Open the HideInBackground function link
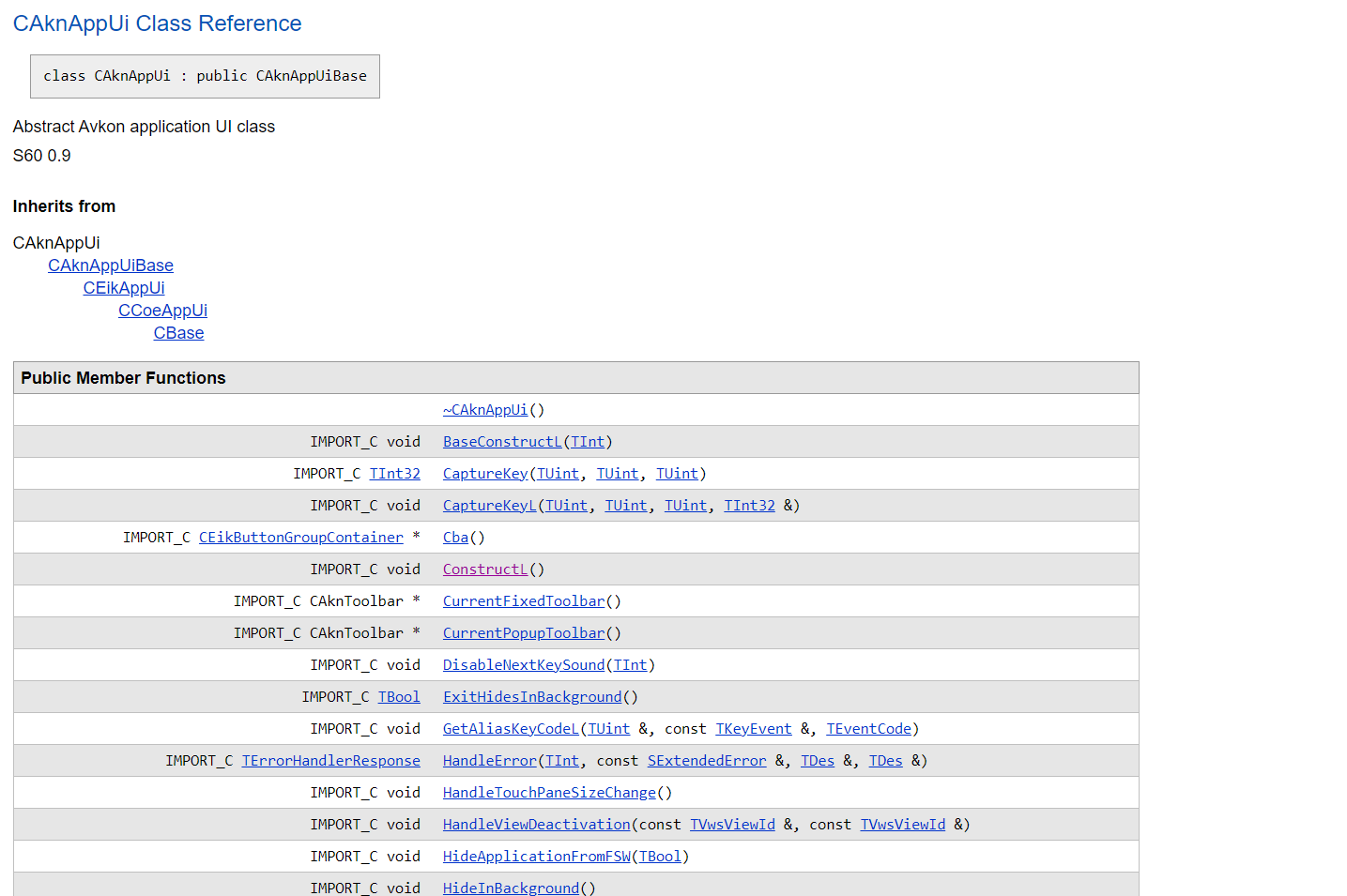 511,888
